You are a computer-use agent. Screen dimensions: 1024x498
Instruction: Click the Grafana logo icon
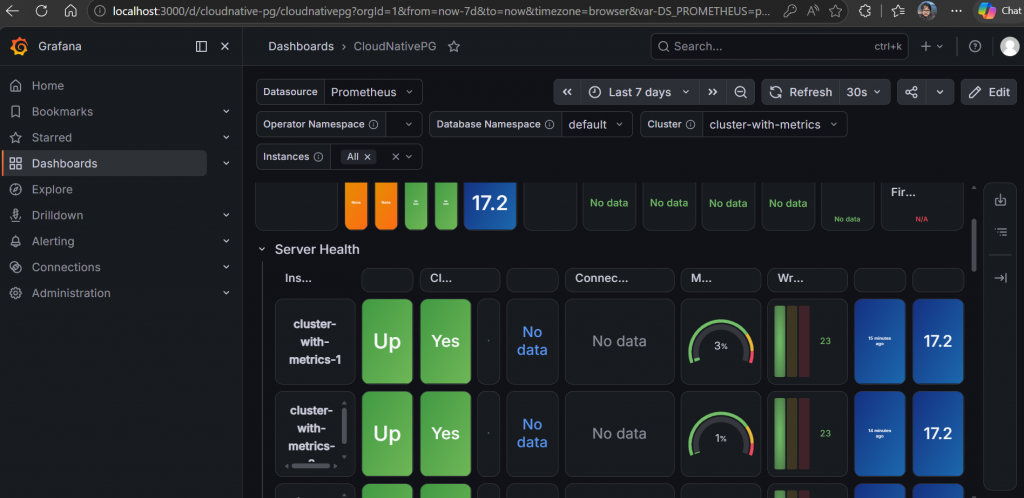[x=19, y=46]
